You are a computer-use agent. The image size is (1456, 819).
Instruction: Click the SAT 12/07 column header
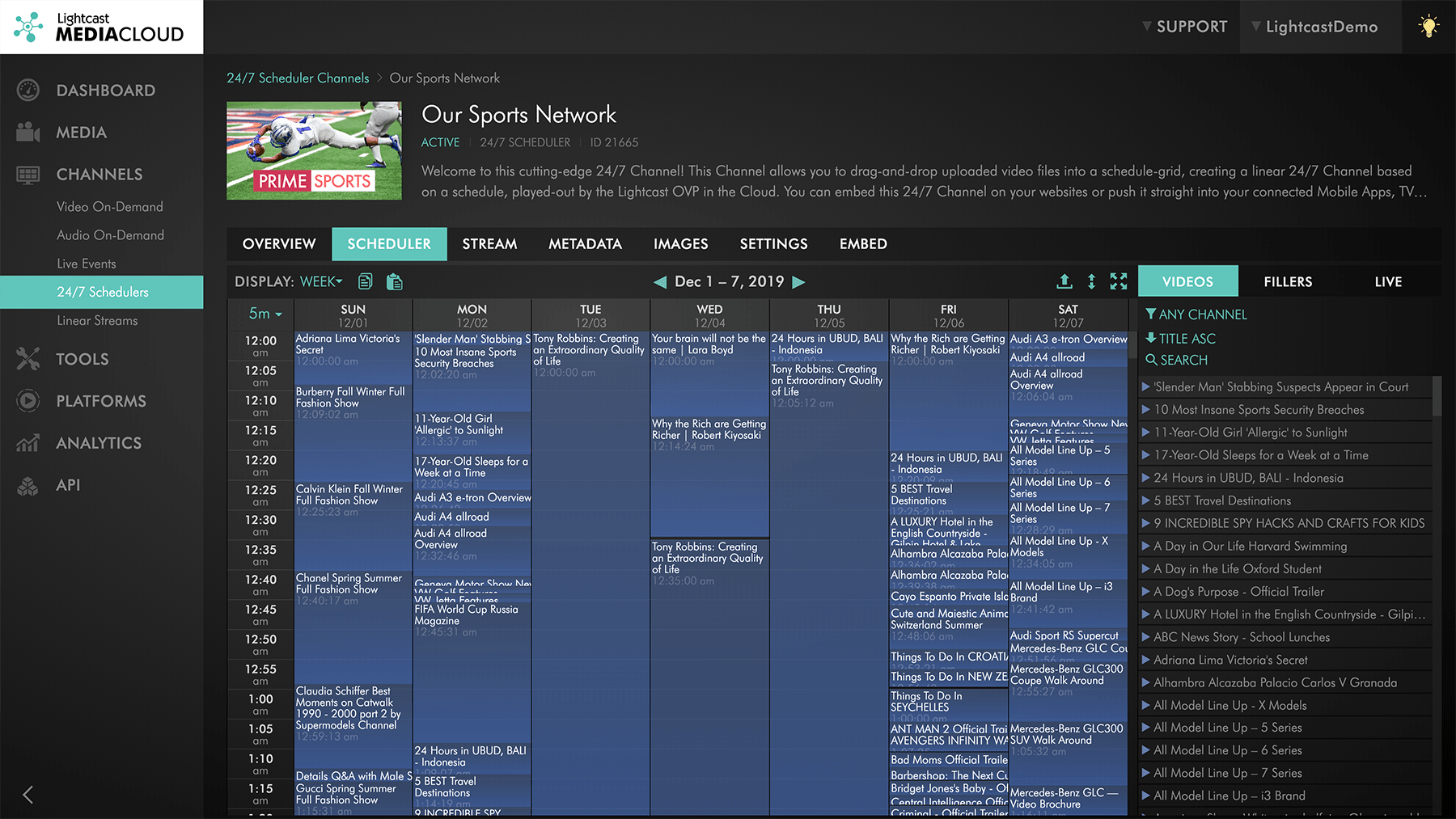1068,315
